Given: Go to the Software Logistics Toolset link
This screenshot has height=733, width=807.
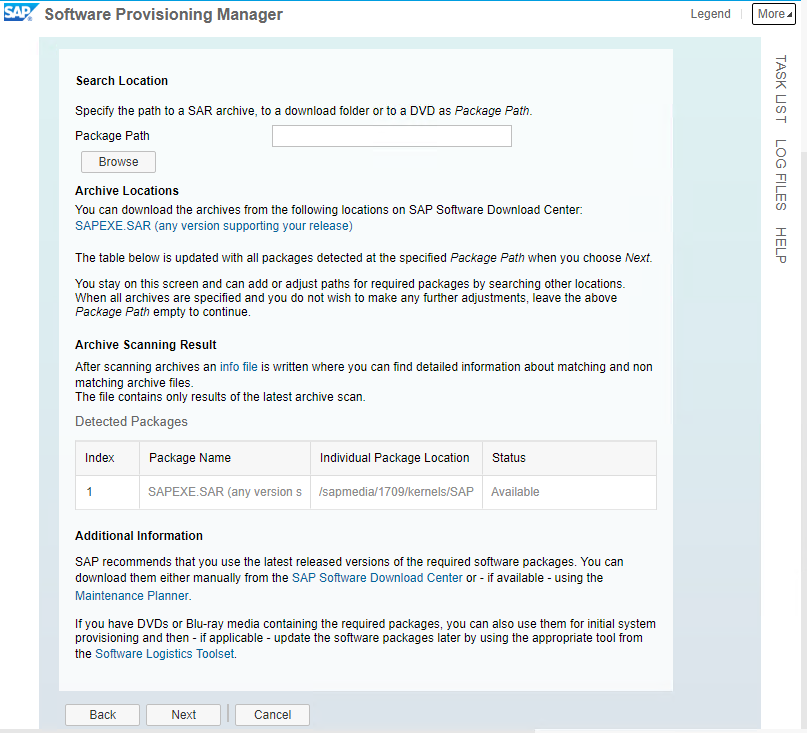Looking at the screenshot, I should [x=164, y=654].
